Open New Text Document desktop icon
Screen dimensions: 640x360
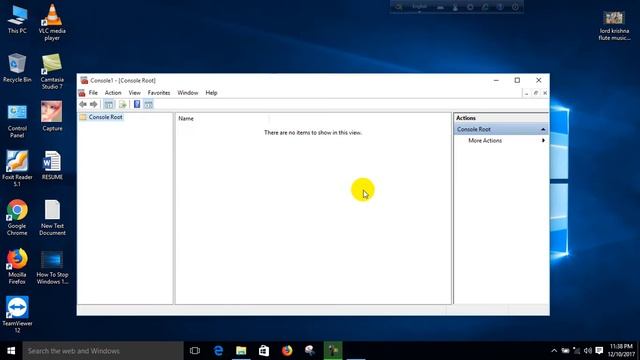point(52,217)
